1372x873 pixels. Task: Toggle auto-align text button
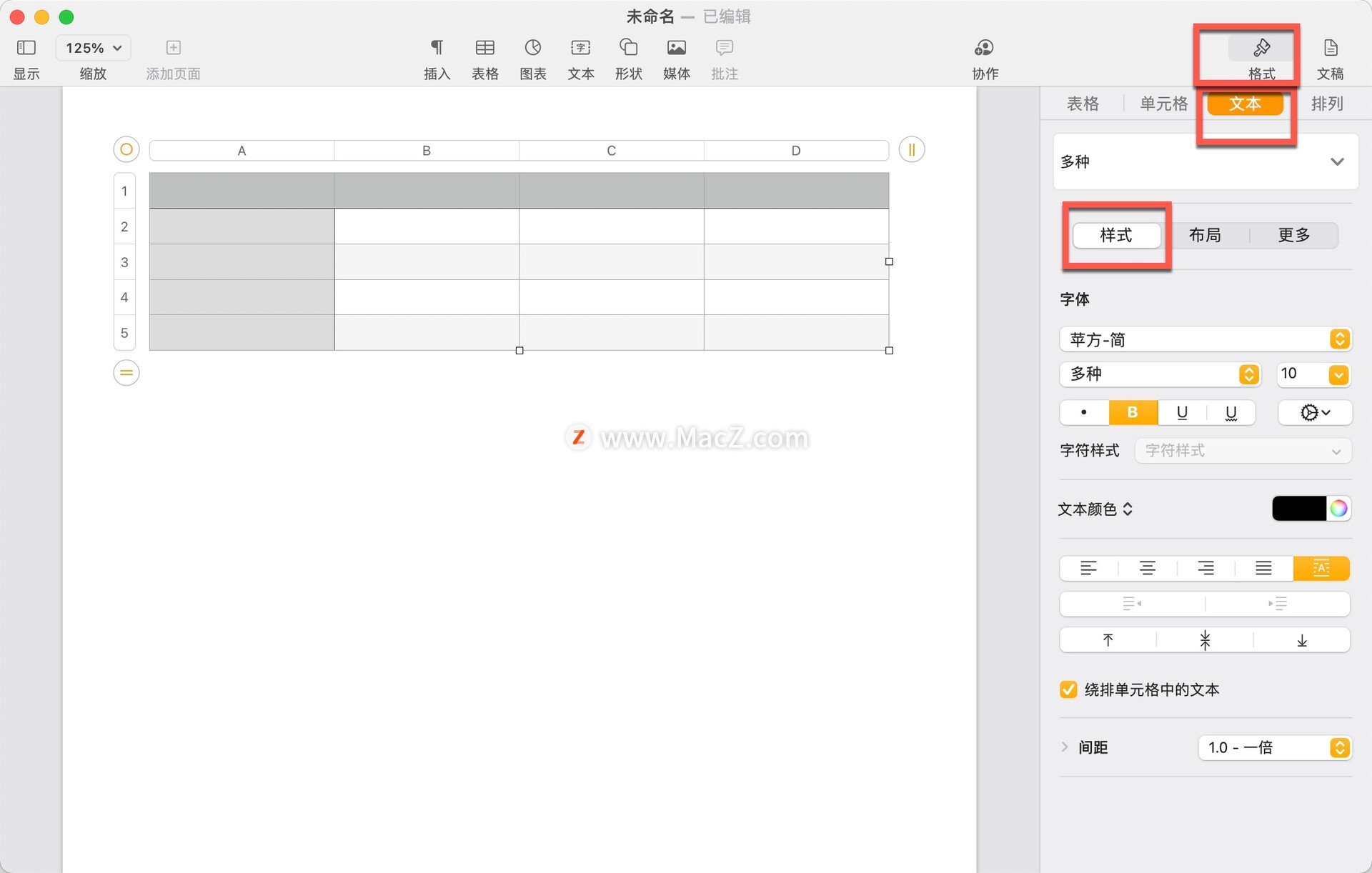tap(1321, 568)
